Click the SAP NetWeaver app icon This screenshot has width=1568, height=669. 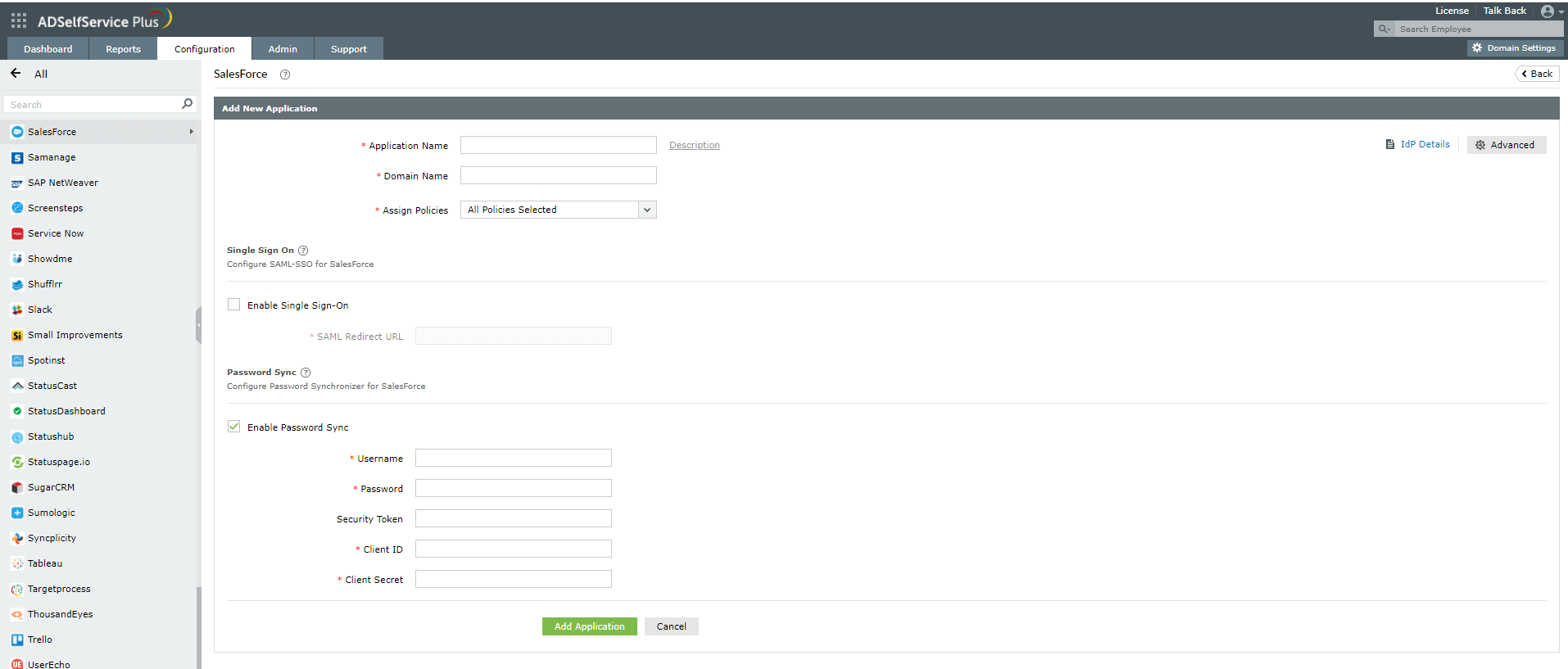pos(17,183)
